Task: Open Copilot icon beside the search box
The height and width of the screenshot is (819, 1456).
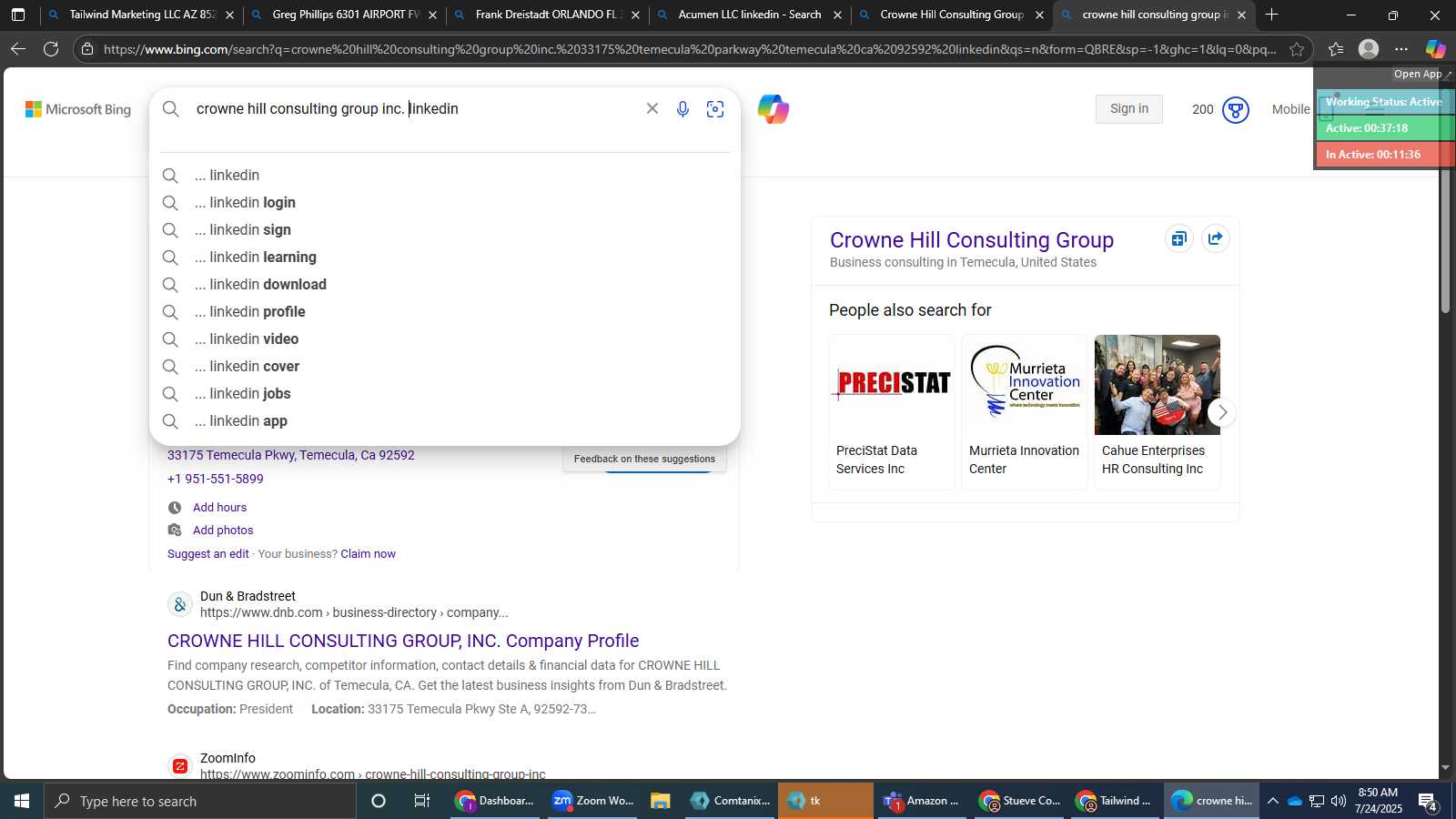Action: tap(773, 109)
